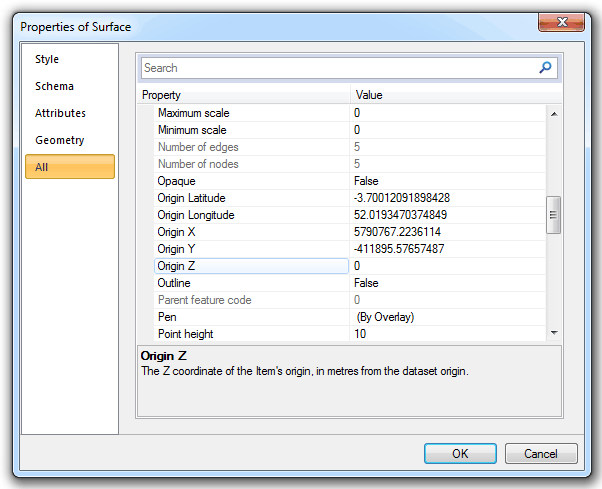The width and height of the screenshot is (602, 489).
Task: Select the Attributes tab
Action: (x=60, y=113)
